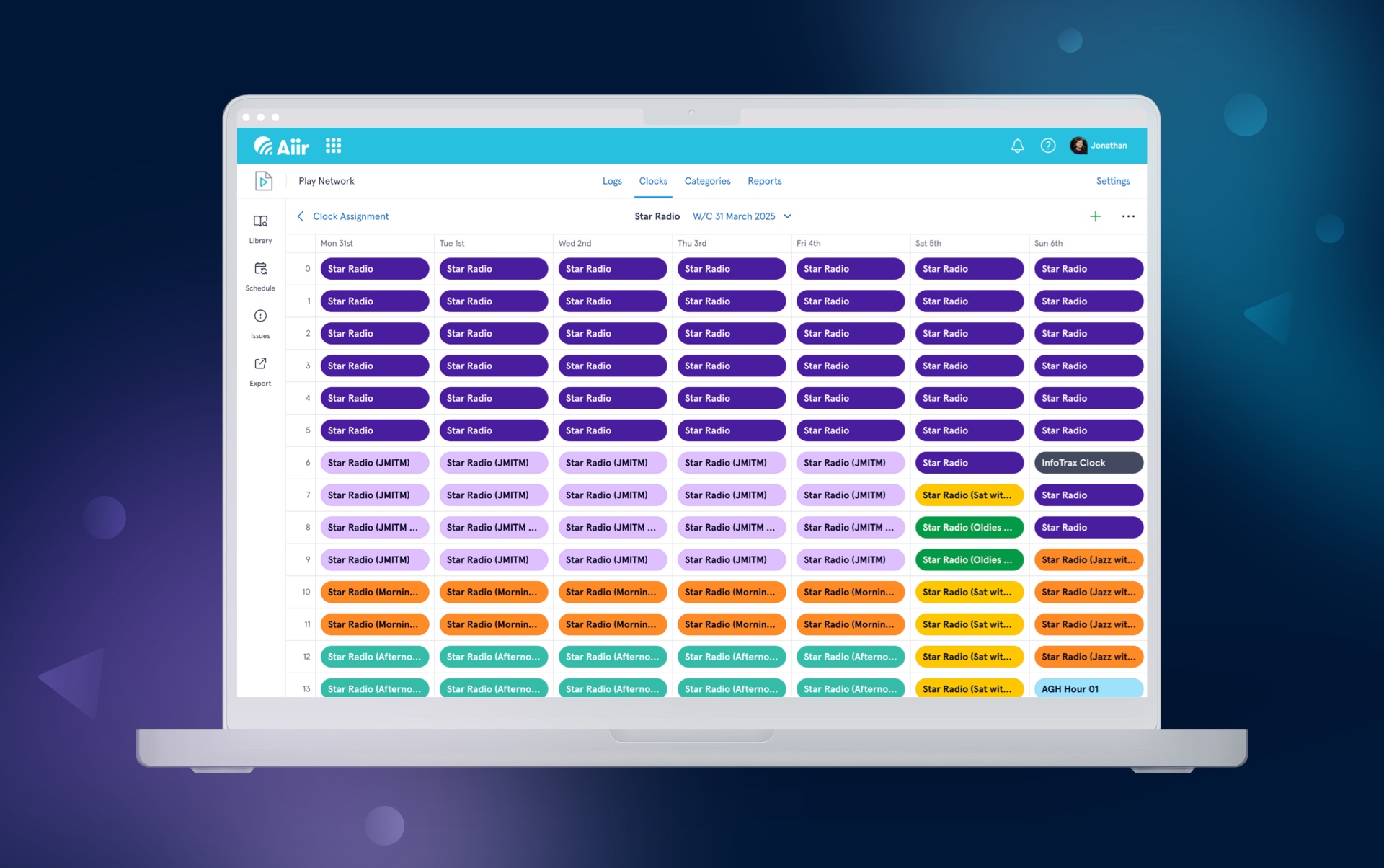This screenshot has width=1384, height=868.
Task: Select Thursday hour 3 Star Radio clock
Action: tap(732, 366)
